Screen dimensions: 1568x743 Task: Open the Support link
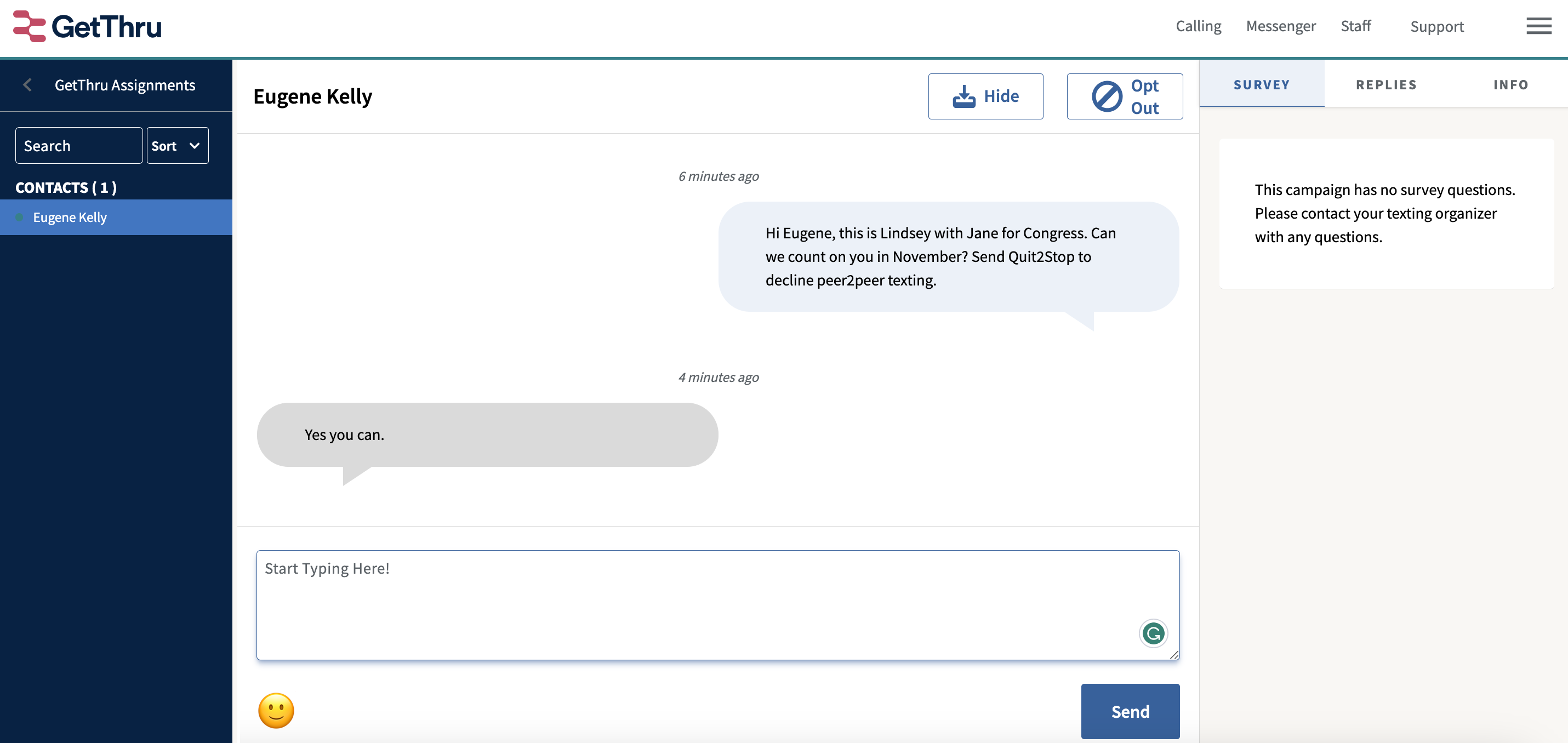point(1436,26)
